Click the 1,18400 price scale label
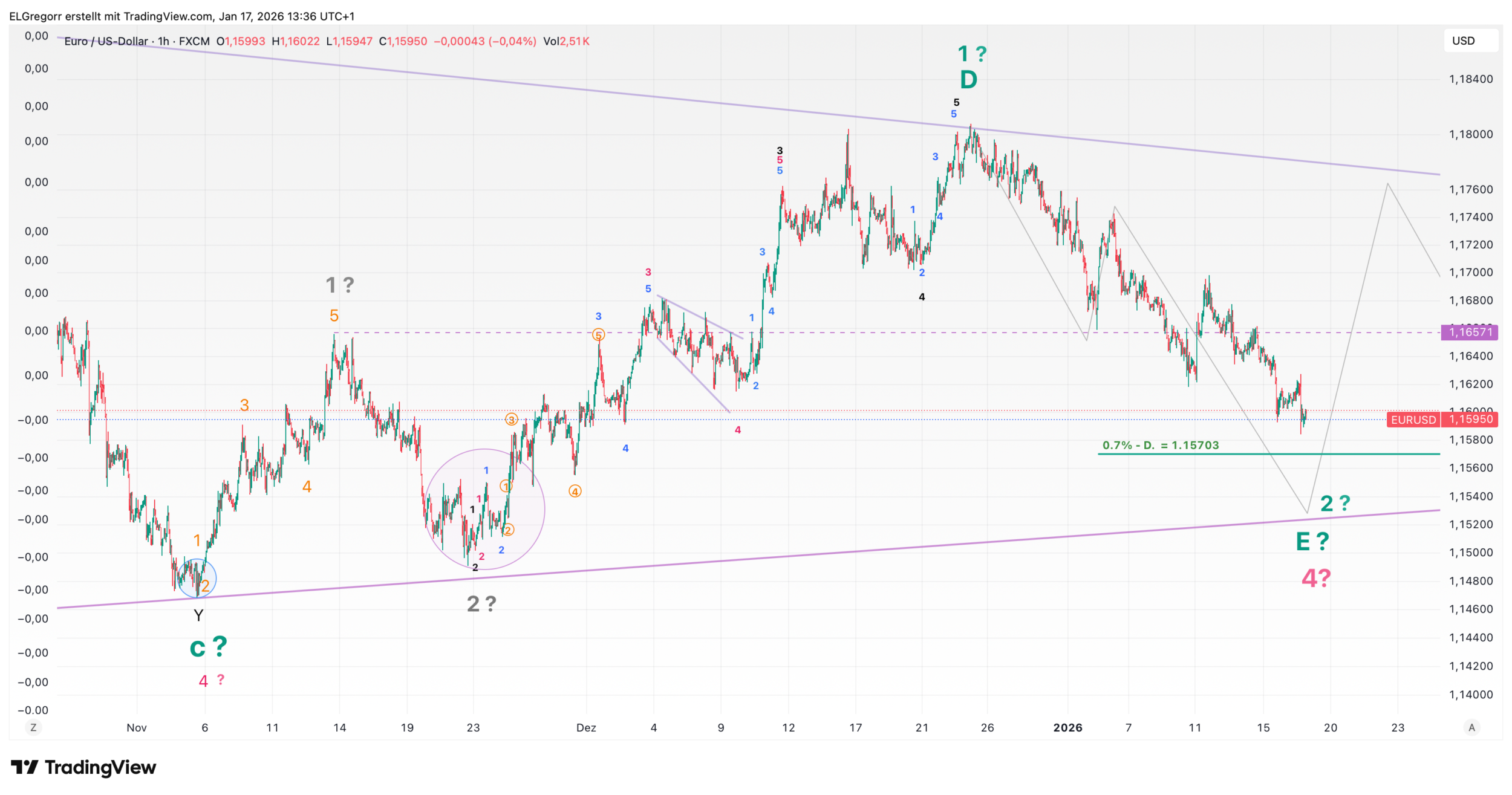Screen dimensions: 1512x795 click(x=1470, y=79)
